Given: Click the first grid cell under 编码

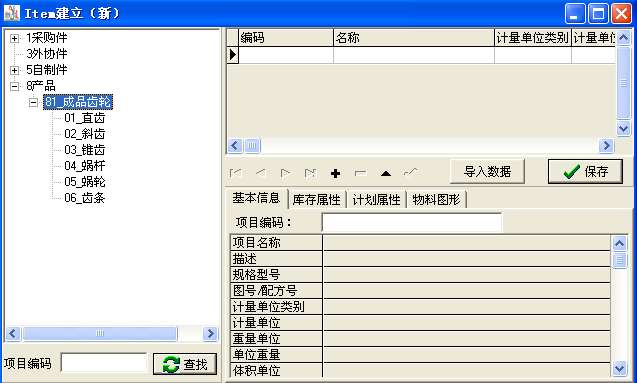Looking at the screenshot, I should [x=286, y=55].
